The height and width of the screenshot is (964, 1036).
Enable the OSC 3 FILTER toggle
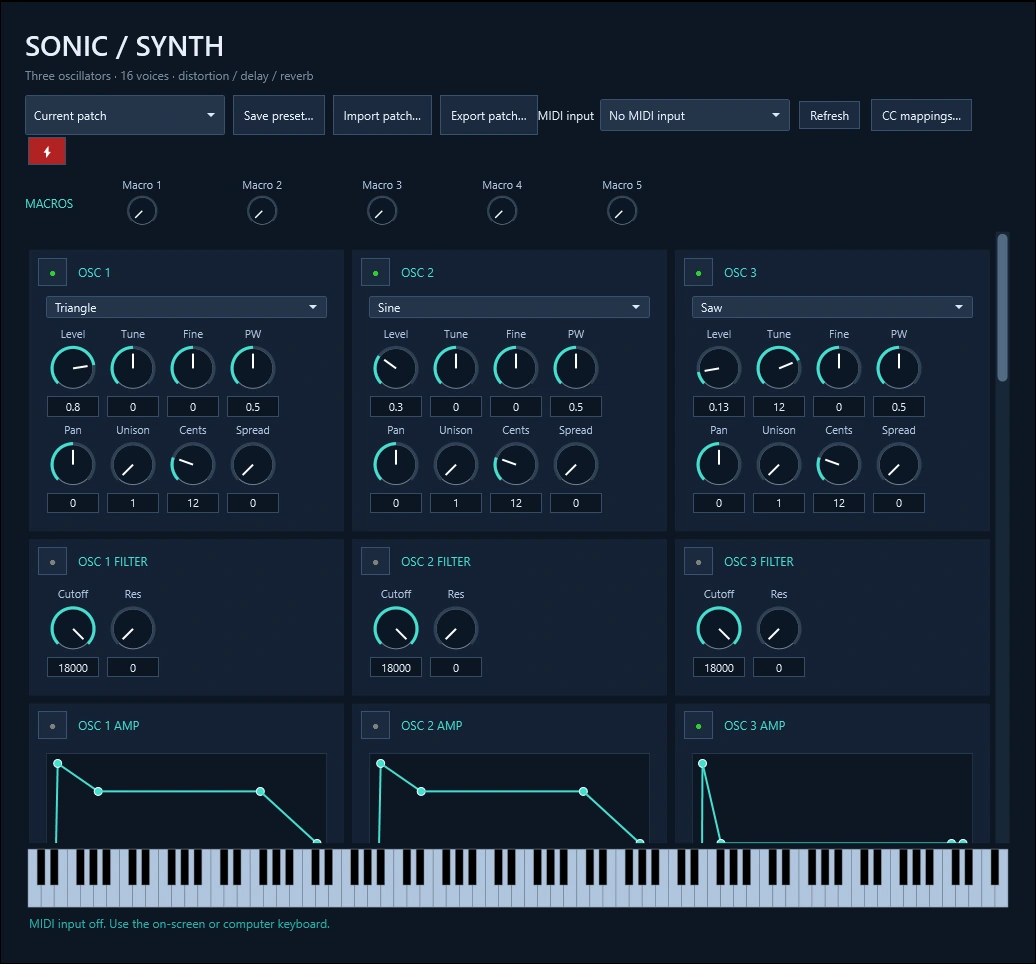(x=698, y=562)
